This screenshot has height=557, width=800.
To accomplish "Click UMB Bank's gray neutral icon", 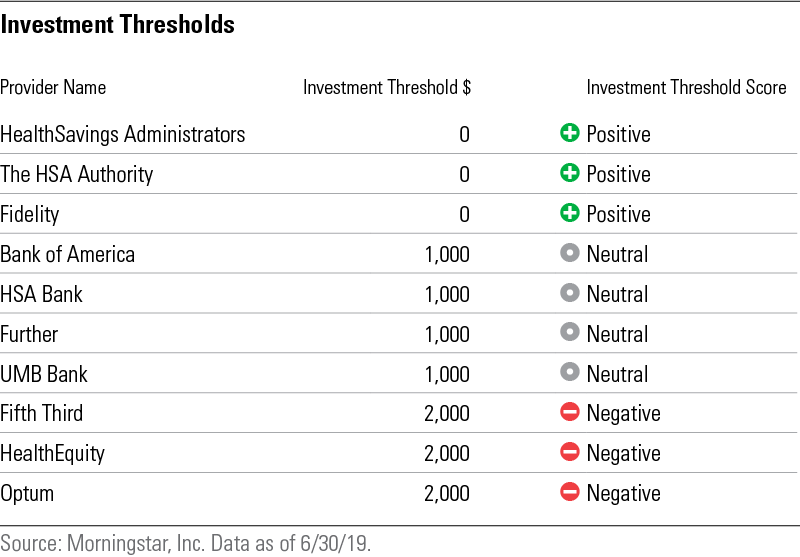I will coord(570,374).
